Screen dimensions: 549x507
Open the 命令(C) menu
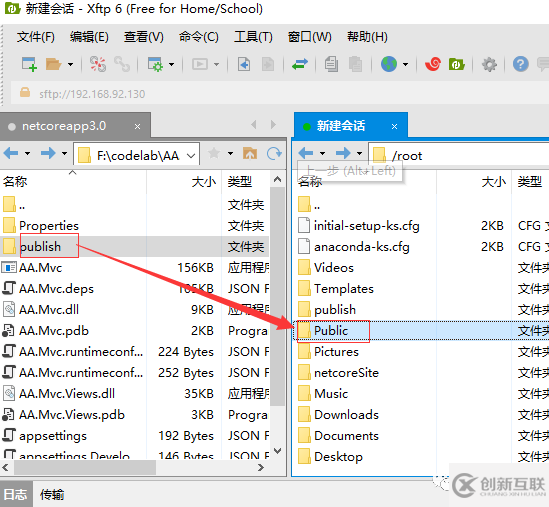[199, 37]
